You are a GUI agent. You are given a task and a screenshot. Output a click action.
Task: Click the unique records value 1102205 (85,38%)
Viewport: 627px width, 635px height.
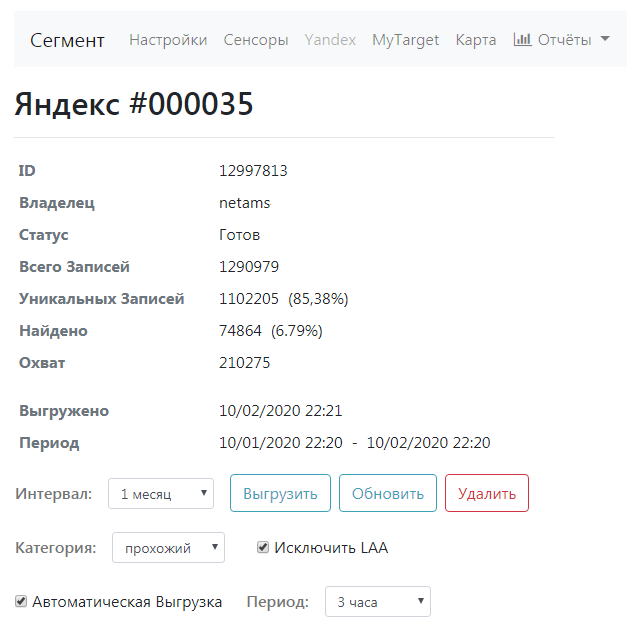[284, 298]
